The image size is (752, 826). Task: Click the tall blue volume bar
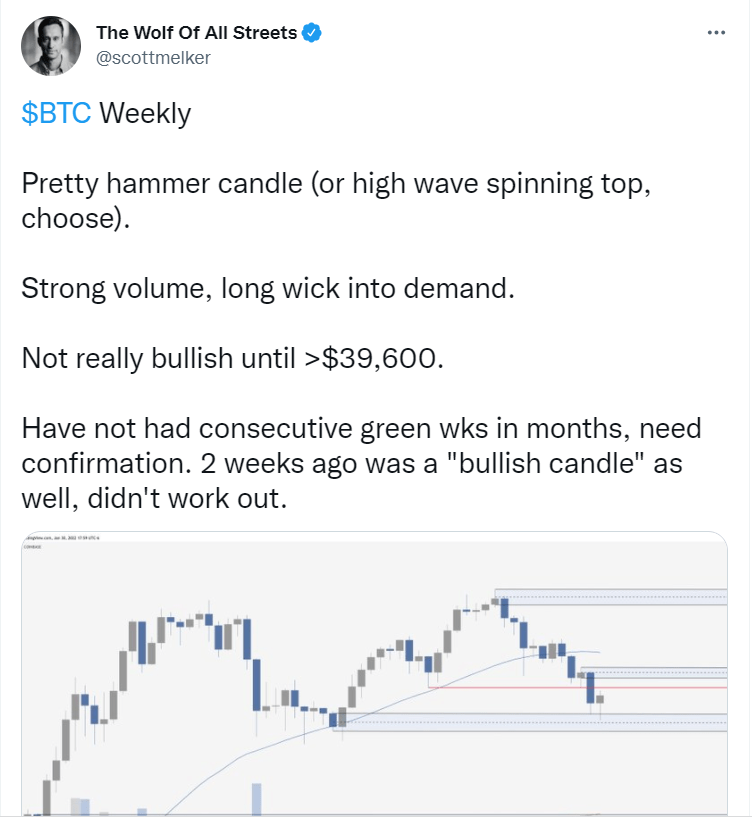coord(256,799)
